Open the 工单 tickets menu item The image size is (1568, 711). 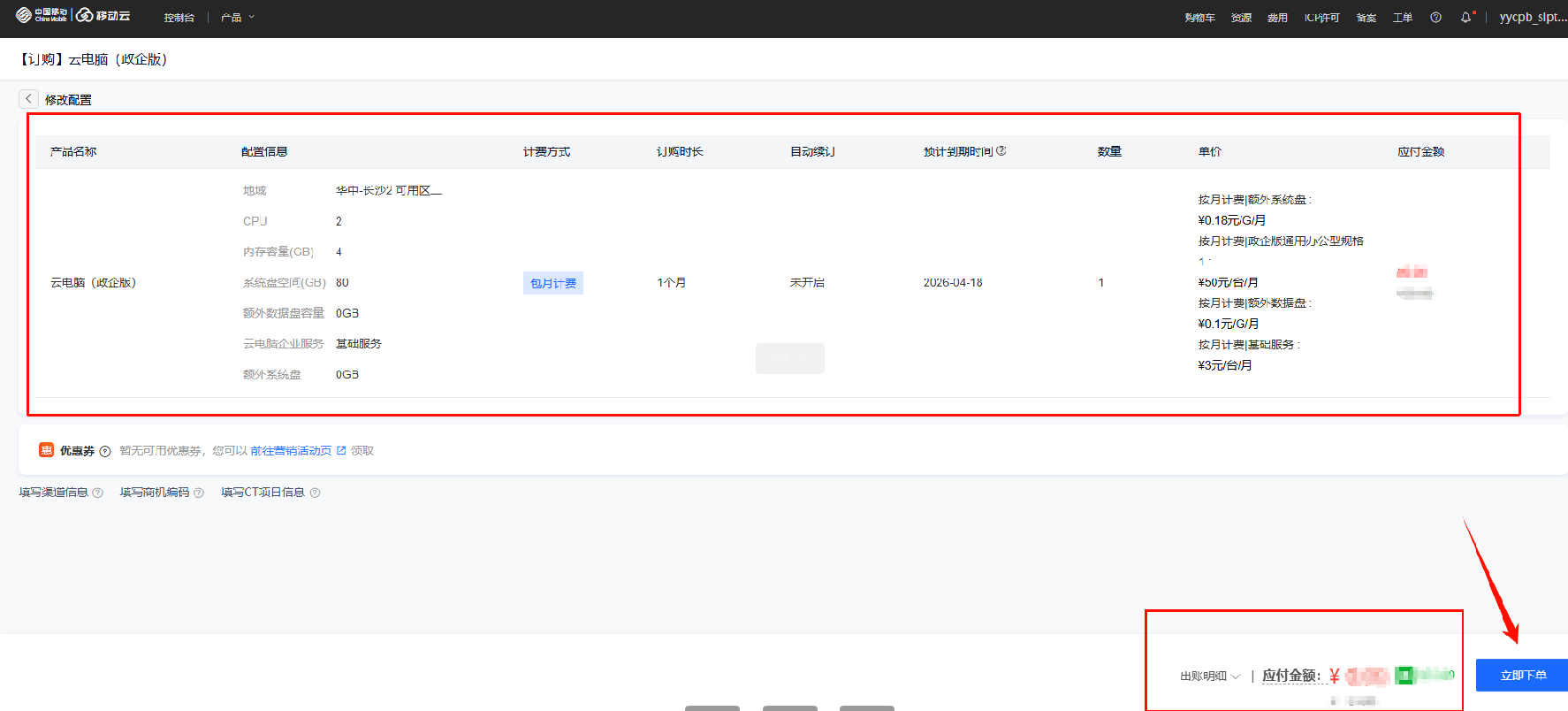click(x=1403, y=18)
